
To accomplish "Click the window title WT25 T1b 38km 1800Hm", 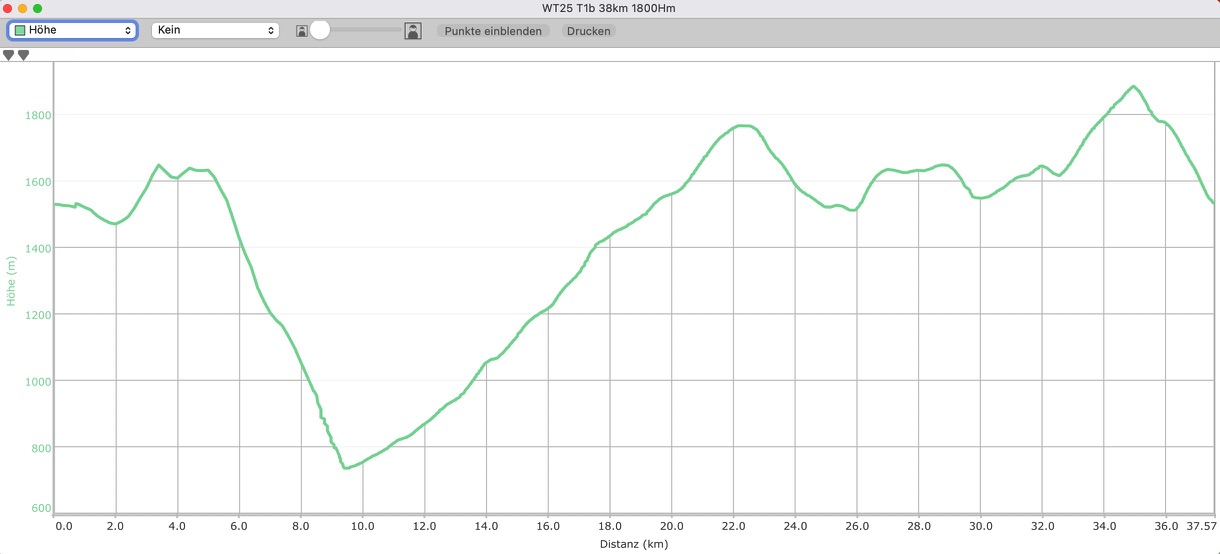I will pos(610,9).
